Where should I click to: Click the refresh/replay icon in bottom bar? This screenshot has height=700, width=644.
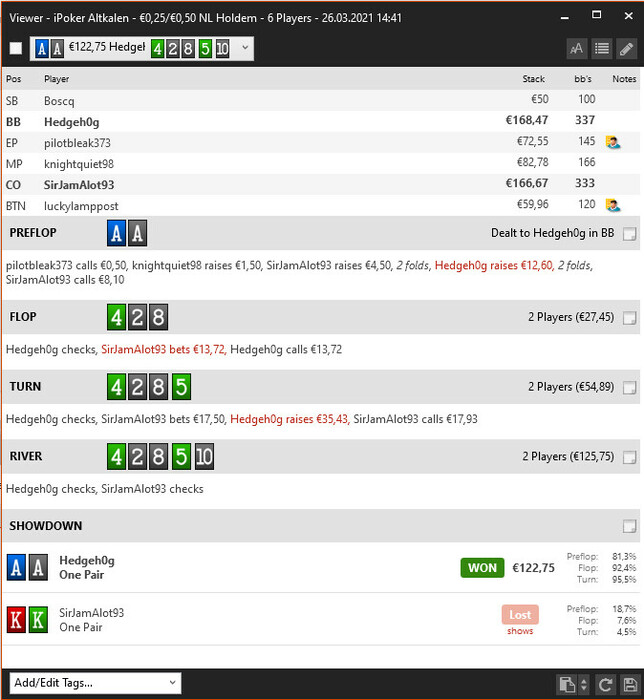tap(606, 684)
